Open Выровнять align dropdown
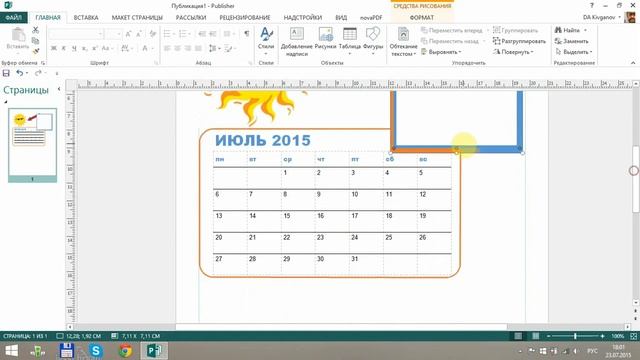 point(441,52)
